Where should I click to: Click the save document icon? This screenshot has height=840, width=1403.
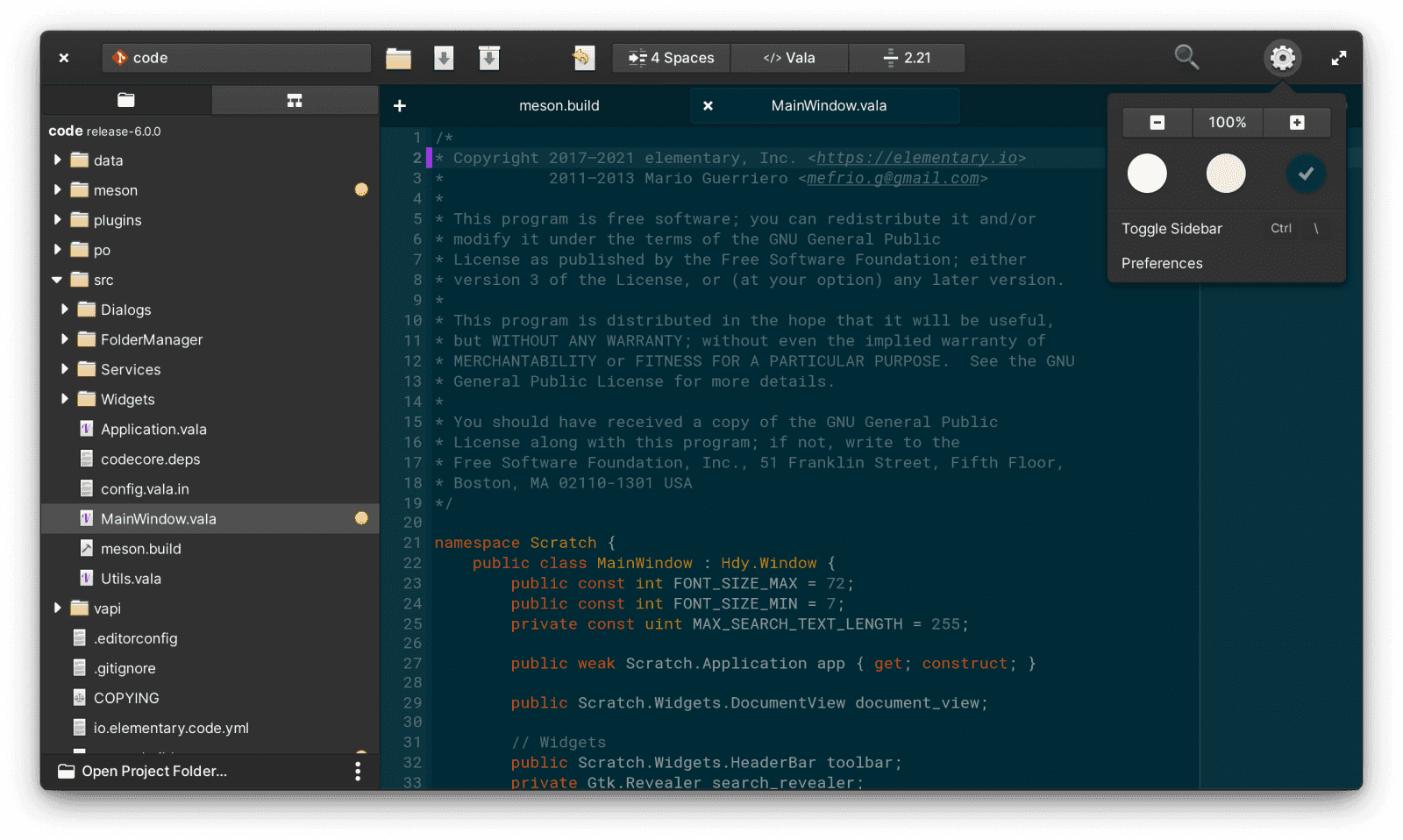point(444,58)
